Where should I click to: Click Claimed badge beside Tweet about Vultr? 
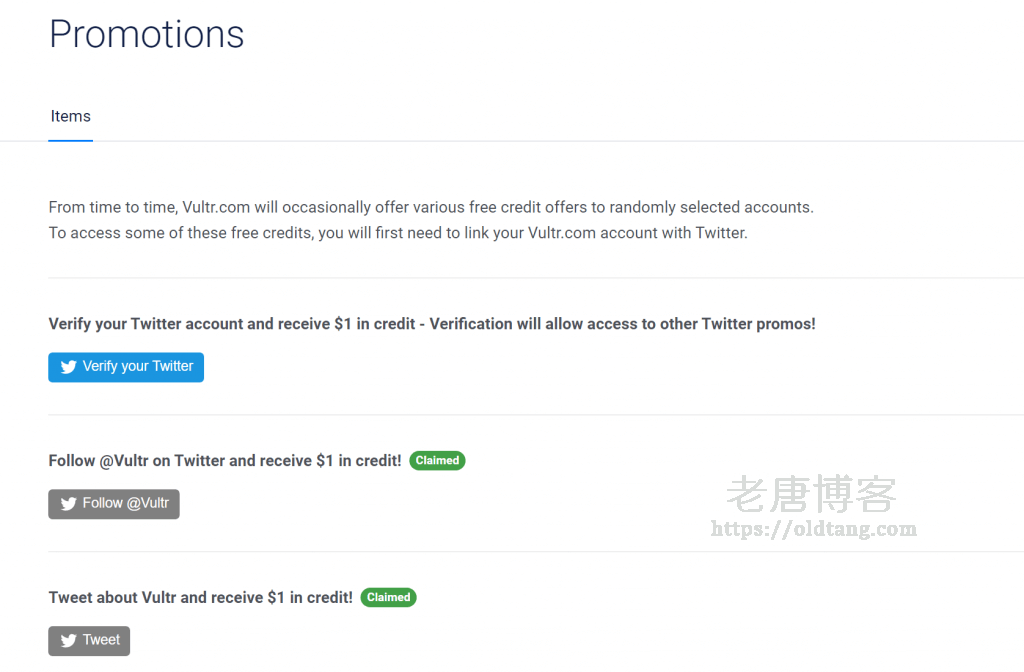[389, 598]
